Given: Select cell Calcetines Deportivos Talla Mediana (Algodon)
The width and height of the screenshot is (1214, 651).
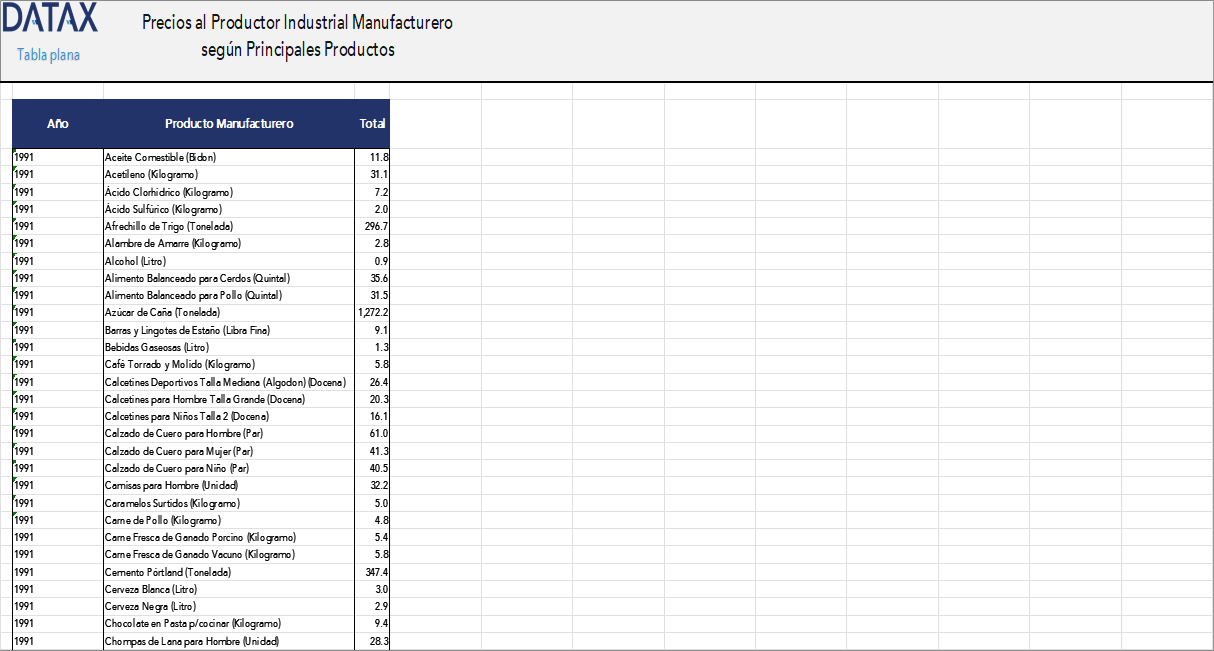Looking at the screenshot, I should pyautogui.click(x=229, y=382).
